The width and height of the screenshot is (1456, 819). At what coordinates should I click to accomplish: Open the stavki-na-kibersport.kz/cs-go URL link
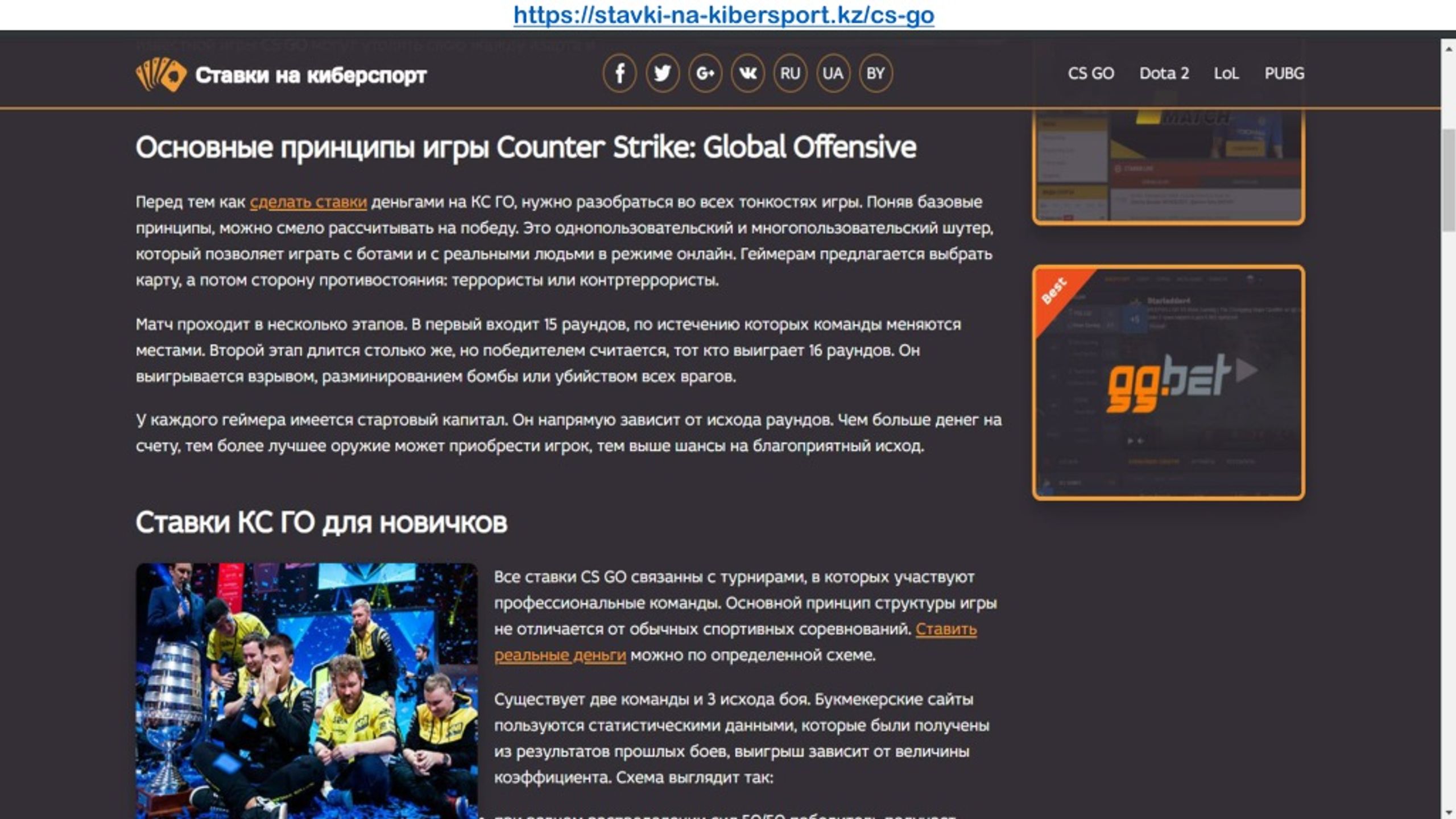click(x=723, y=15)
